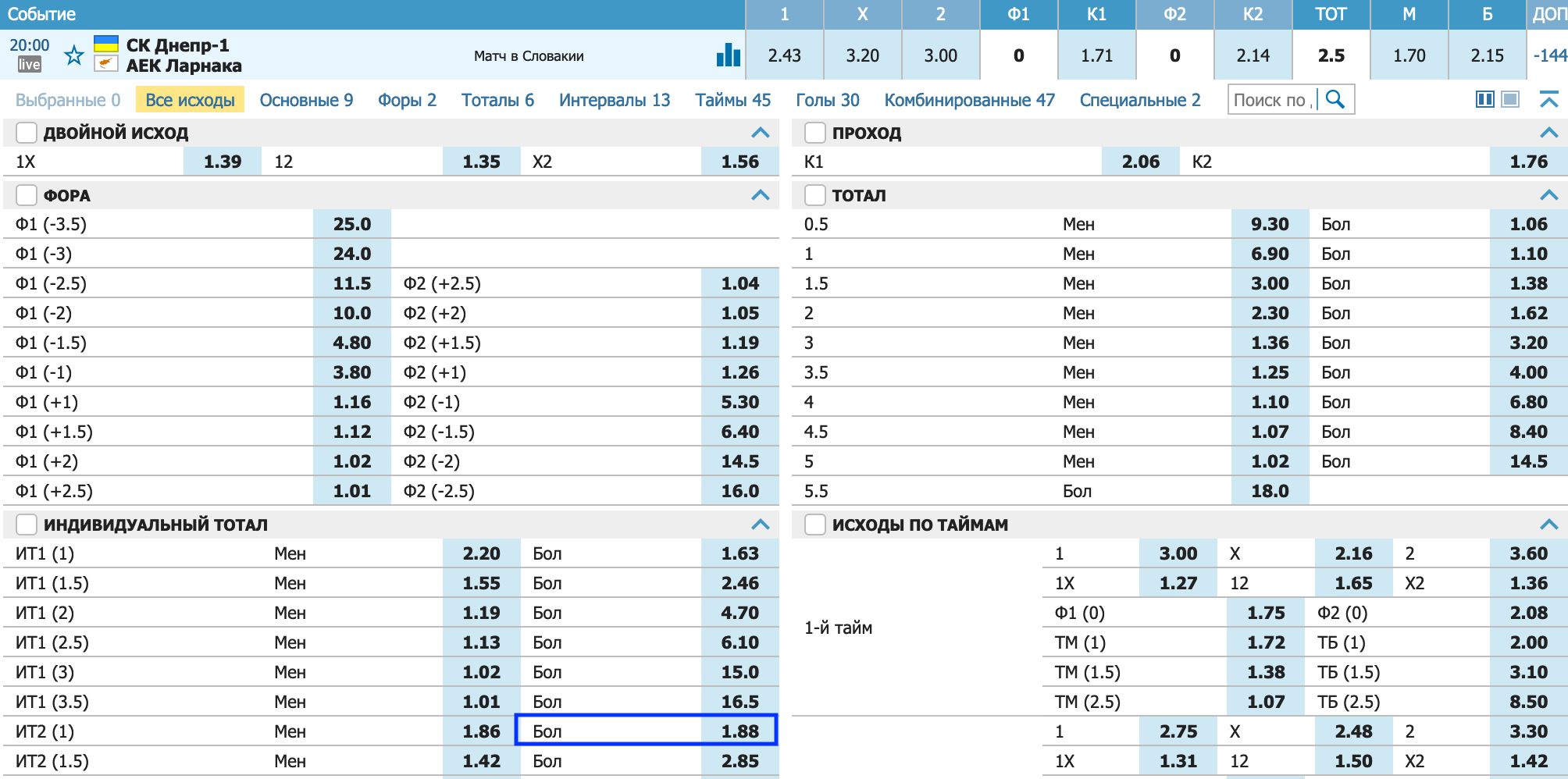The width and height of the screenshot is (1568, 779).
Task: Collapse the Проход section
Action: click(1548, 133)
